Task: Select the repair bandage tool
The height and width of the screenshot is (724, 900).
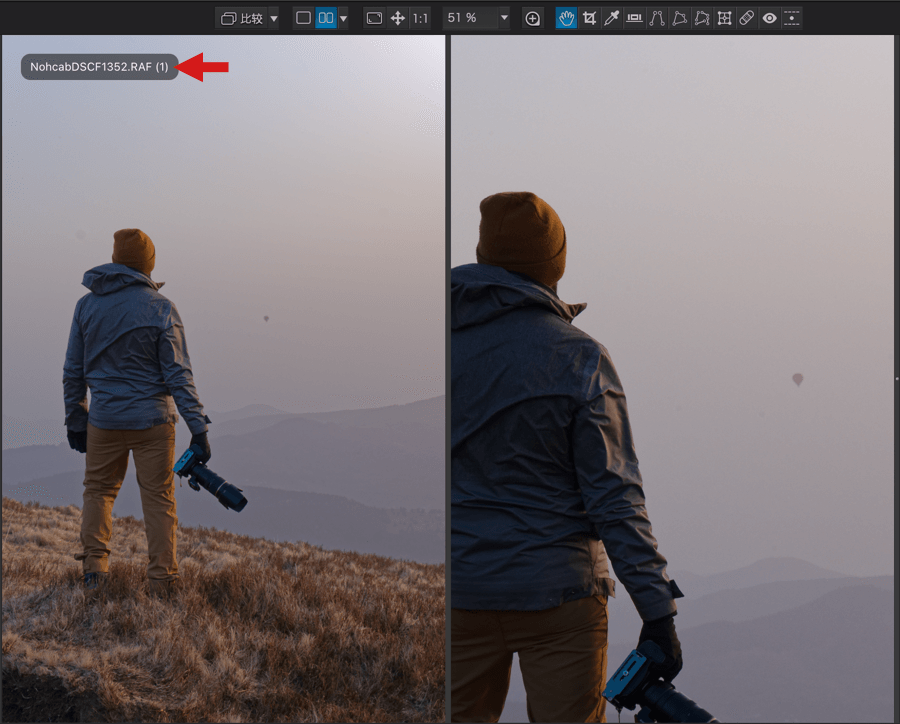Action: click(747, 18)
